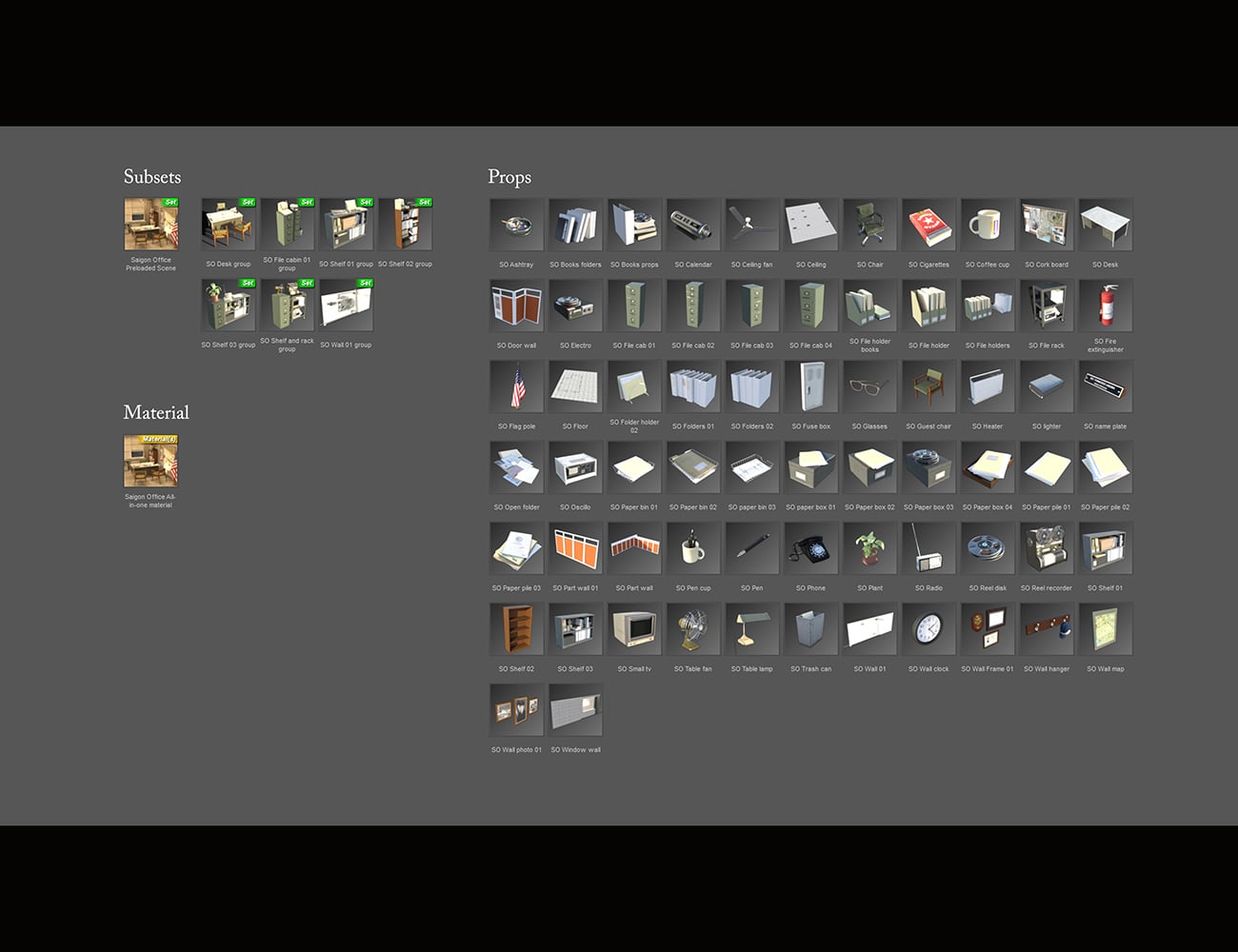Select the SO Coffee cup prop

pyautogui.click(x=988, y=225)
